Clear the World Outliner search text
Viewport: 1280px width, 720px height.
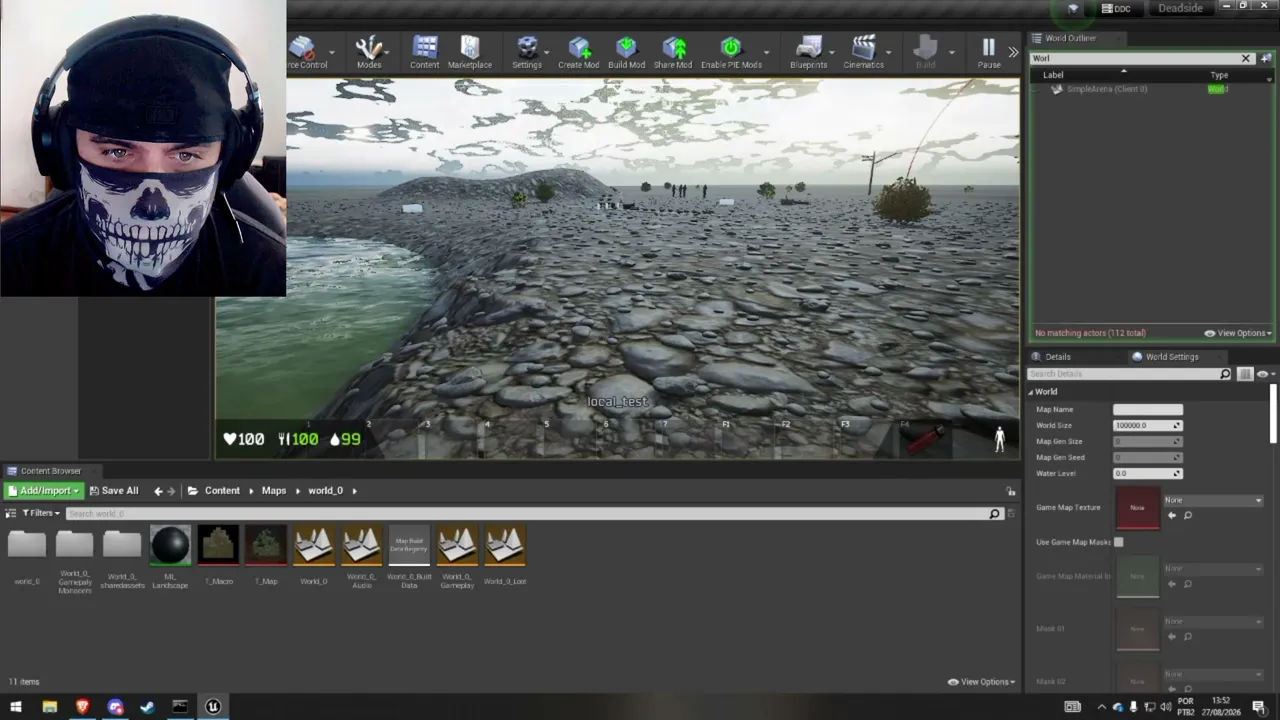tap(1246, 58)
